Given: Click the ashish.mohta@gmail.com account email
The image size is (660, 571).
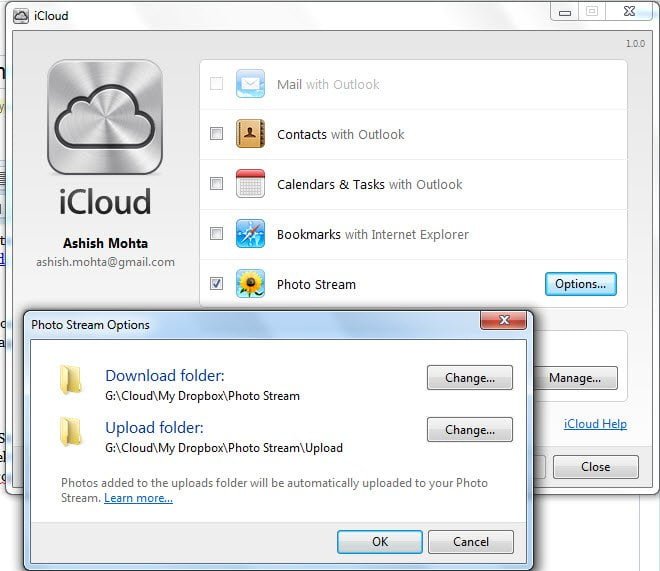Looking at the screenshot, I should 105,262.
